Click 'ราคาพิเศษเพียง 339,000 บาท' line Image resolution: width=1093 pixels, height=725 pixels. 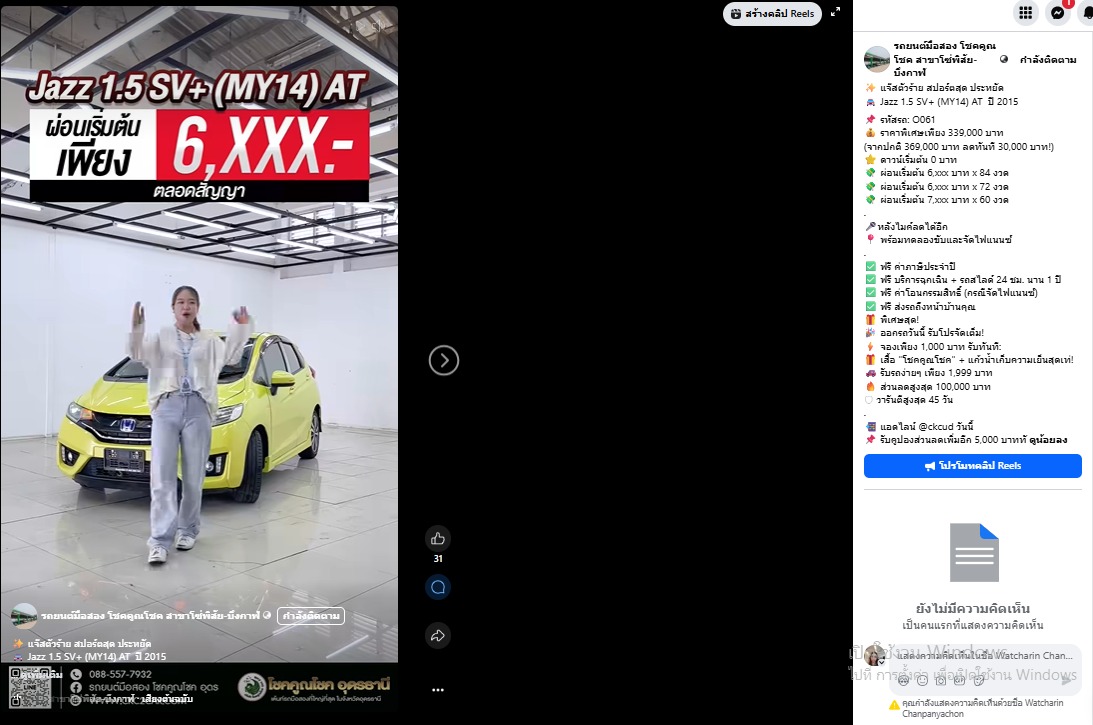(x=941, y=132)
